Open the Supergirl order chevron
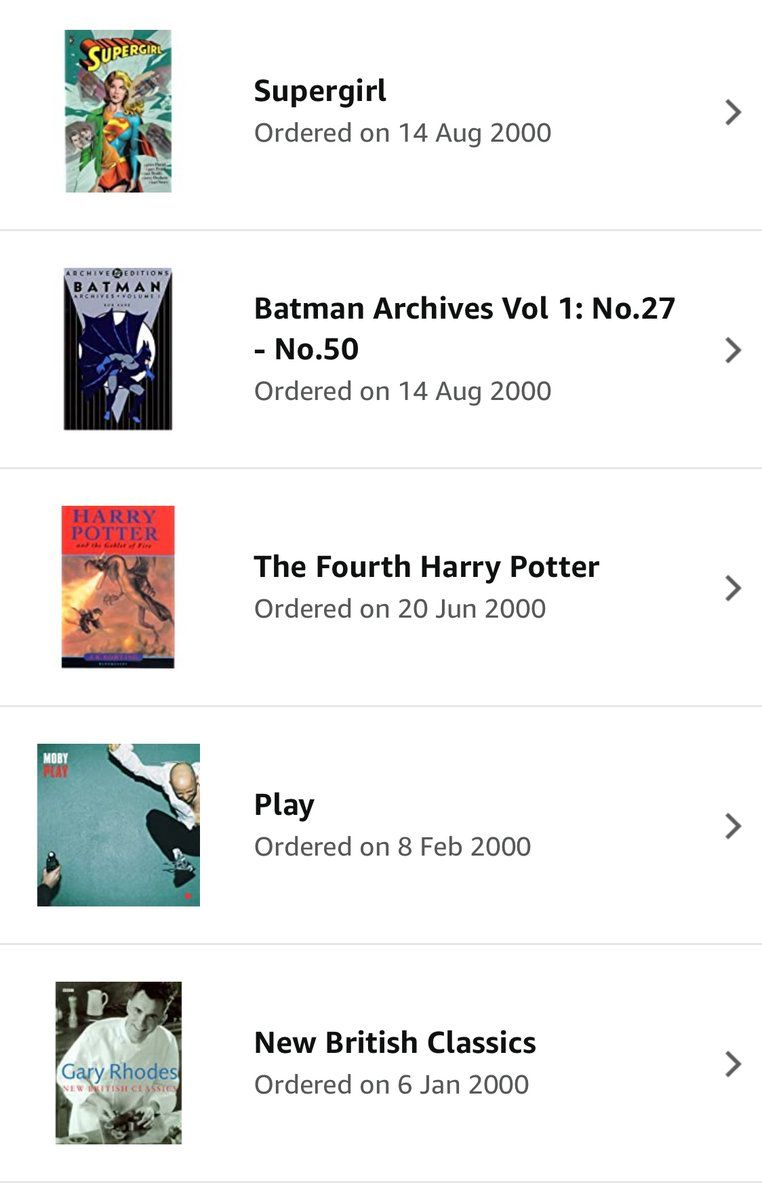The width and height of the screenshot is (762, 1200). click(733, 112)
